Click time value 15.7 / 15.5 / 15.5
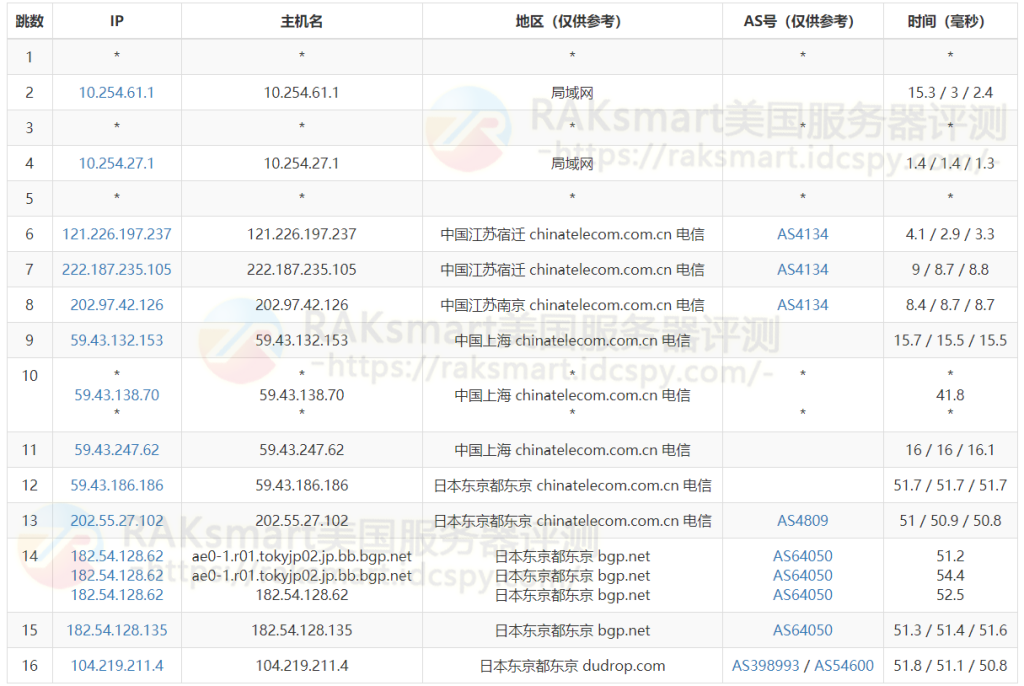Screen dimensions: 1024x686 click(x=950, y=340)
